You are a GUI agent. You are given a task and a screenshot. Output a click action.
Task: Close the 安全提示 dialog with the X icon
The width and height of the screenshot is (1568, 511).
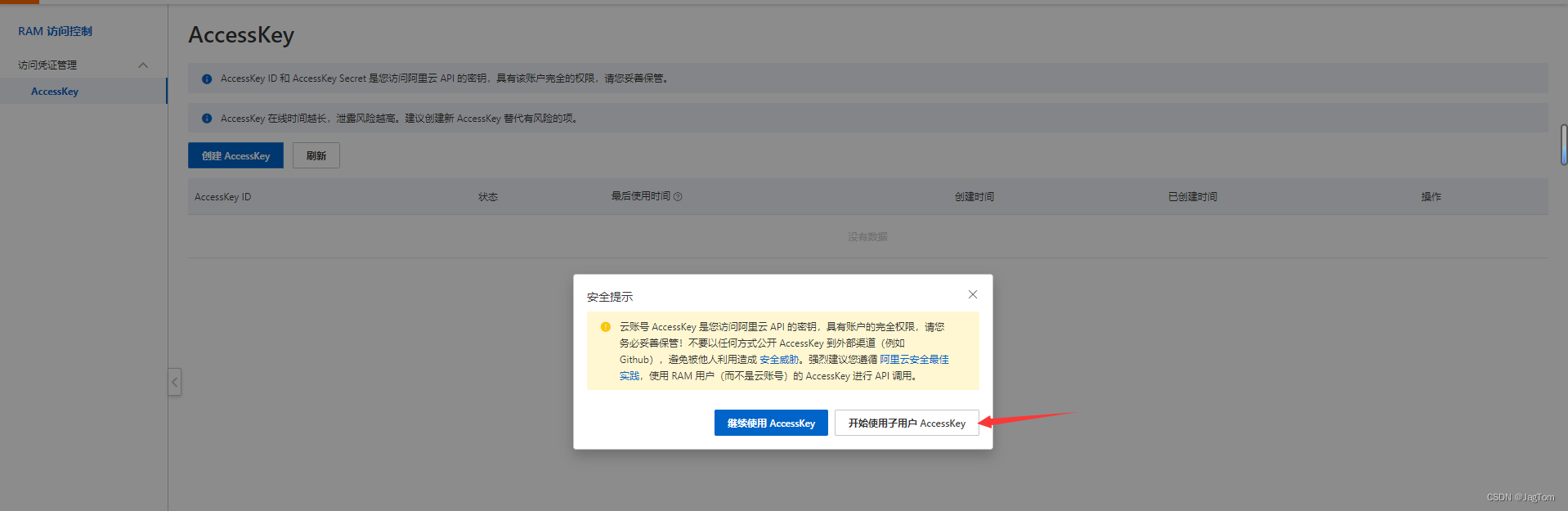[973, 294]
